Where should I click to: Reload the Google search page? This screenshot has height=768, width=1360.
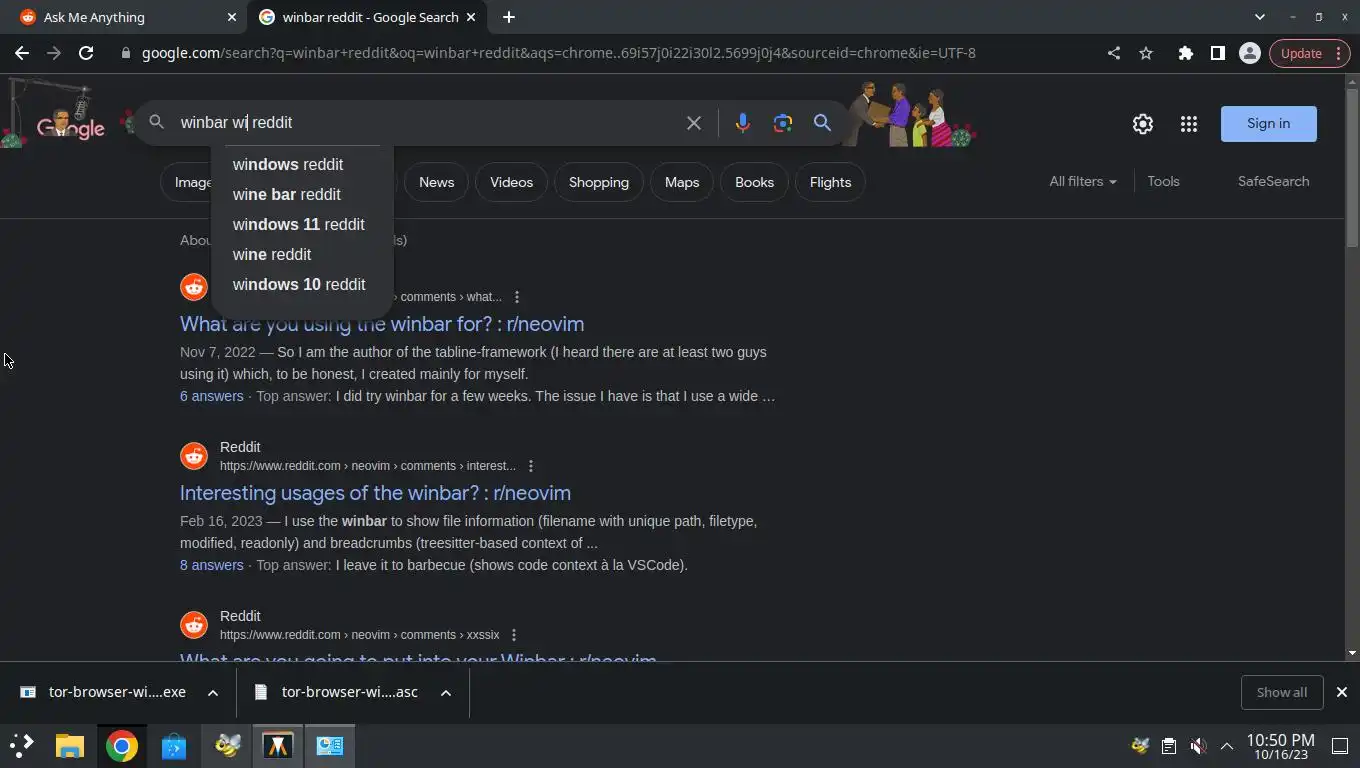pos(86,53)
